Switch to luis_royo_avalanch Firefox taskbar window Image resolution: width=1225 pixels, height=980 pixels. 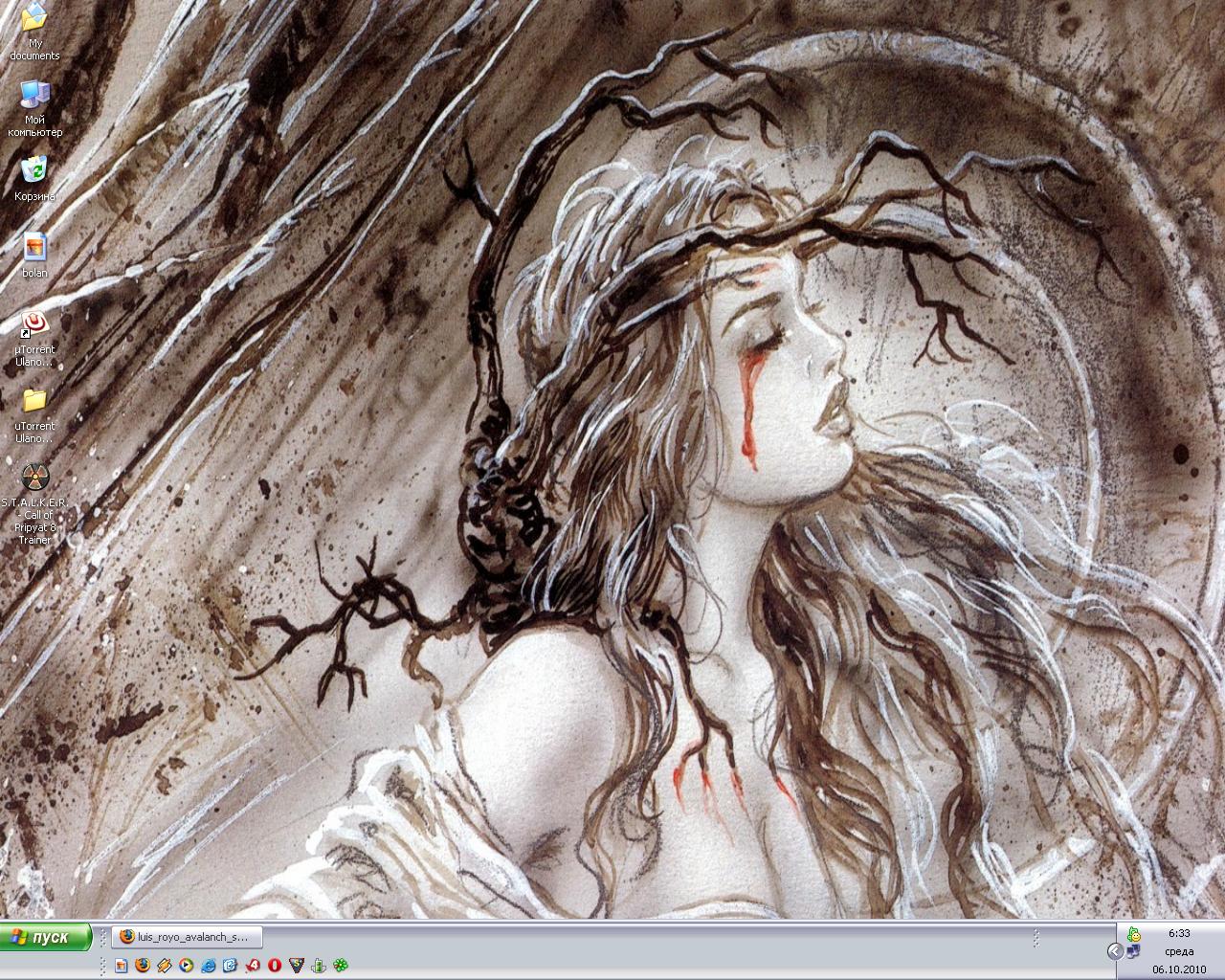[187, 937]
